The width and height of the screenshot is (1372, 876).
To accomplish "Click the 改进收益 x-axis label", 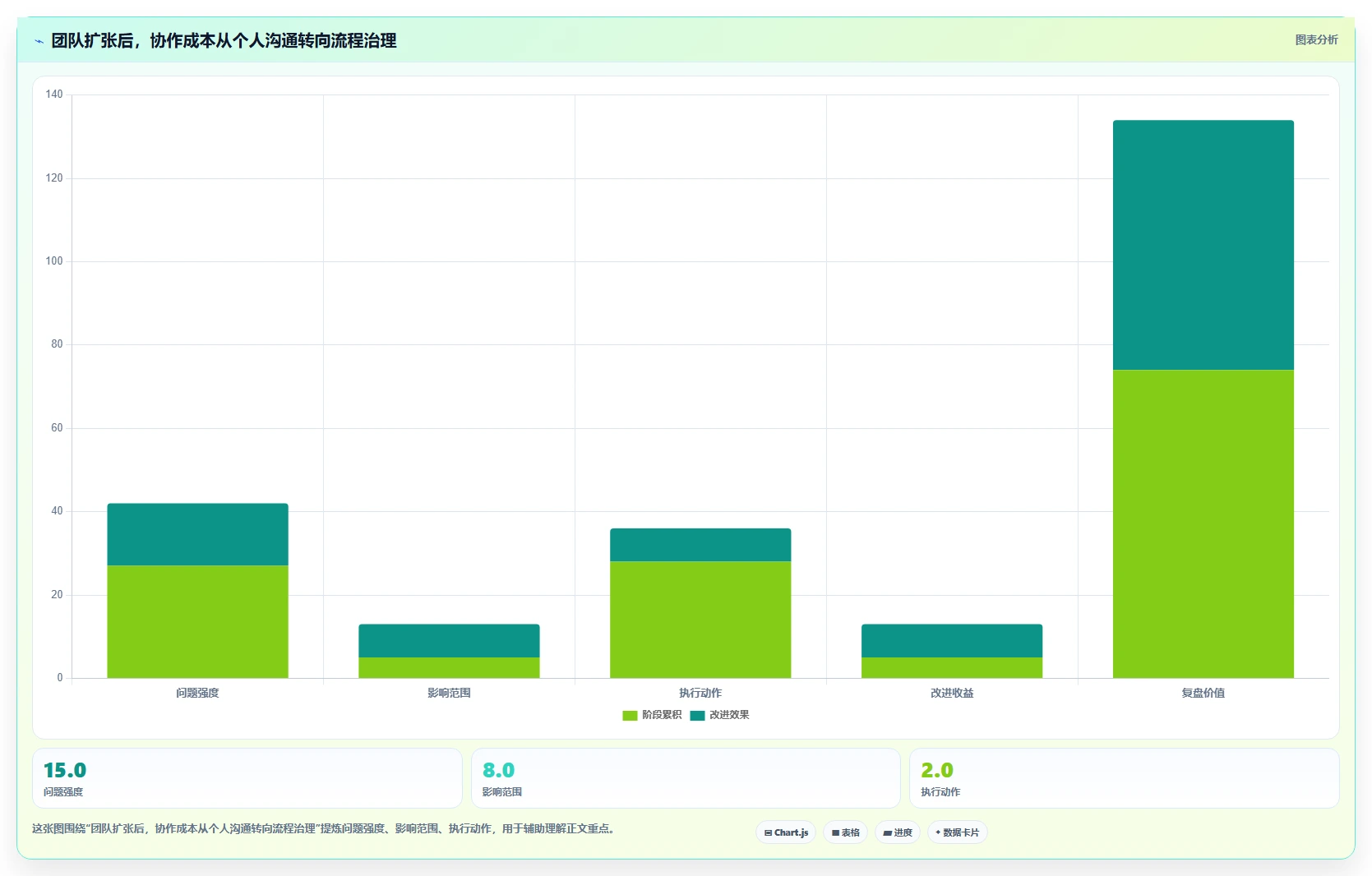I will pos(952,693).
